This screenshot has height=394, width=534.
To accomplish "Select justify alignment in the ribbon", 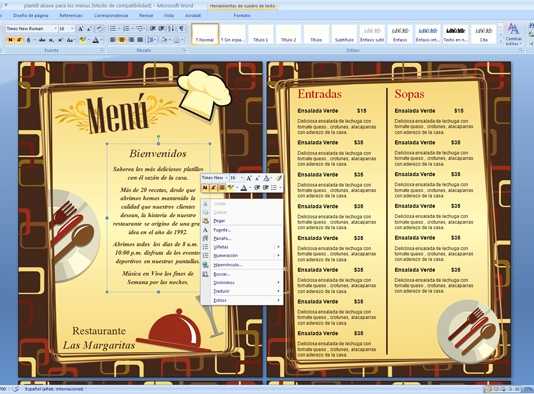I will click(x=140, y=40).
